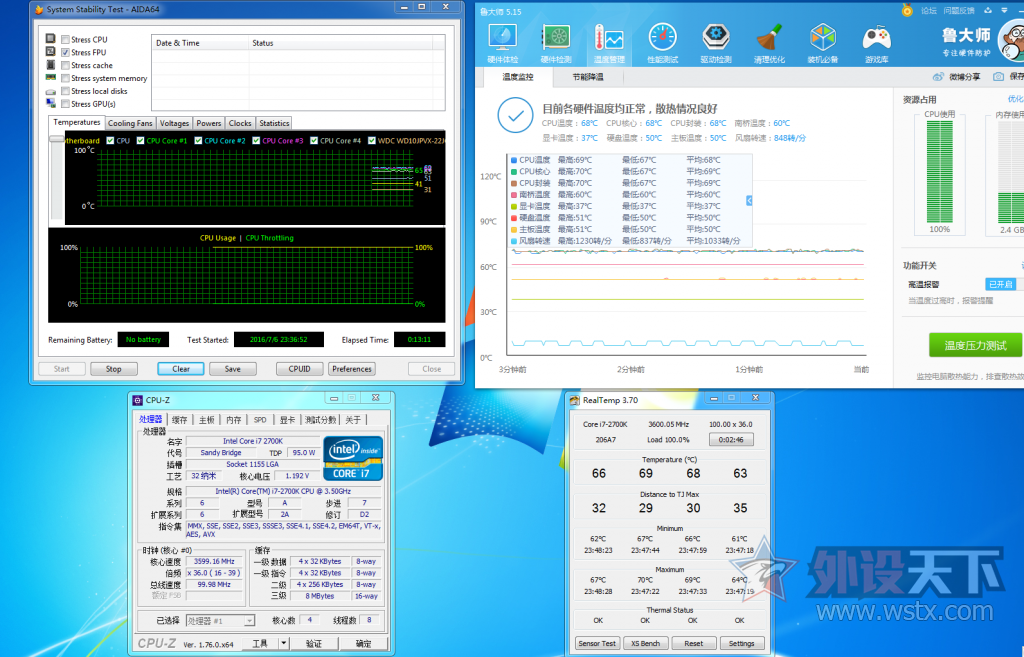Click the disk drive icon beside Stress local disks
1024x657 pixels.
click(51, 91)
